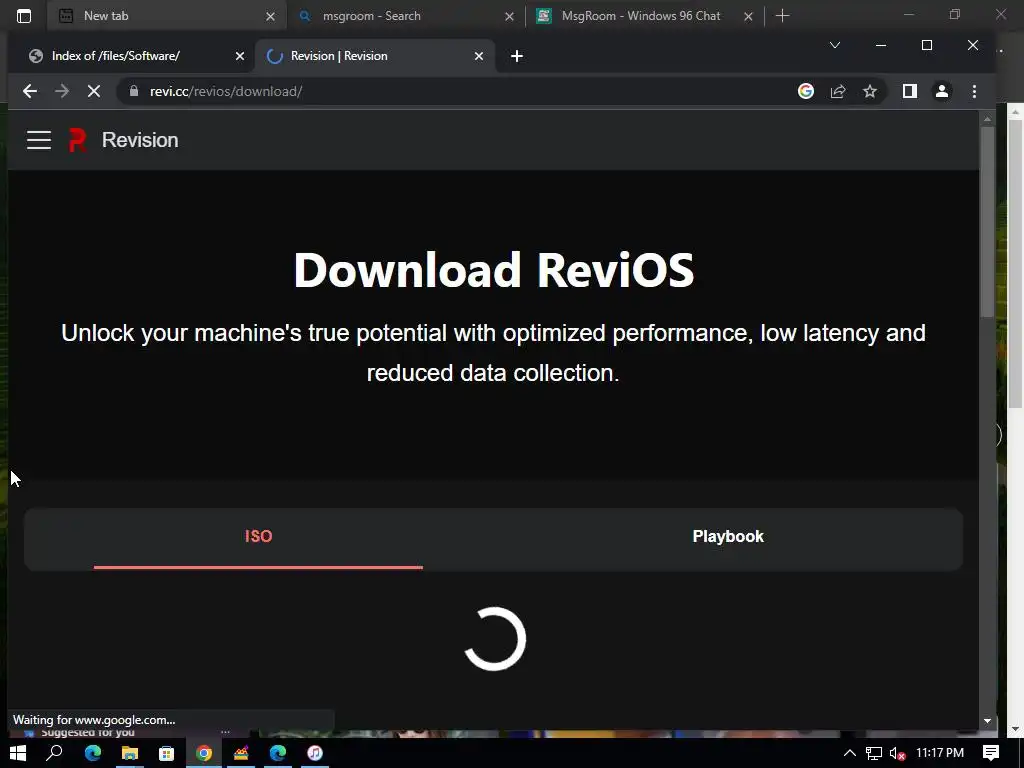
Task: Click the Chrome page scrollbar thumb
Action: pos(987,222)
